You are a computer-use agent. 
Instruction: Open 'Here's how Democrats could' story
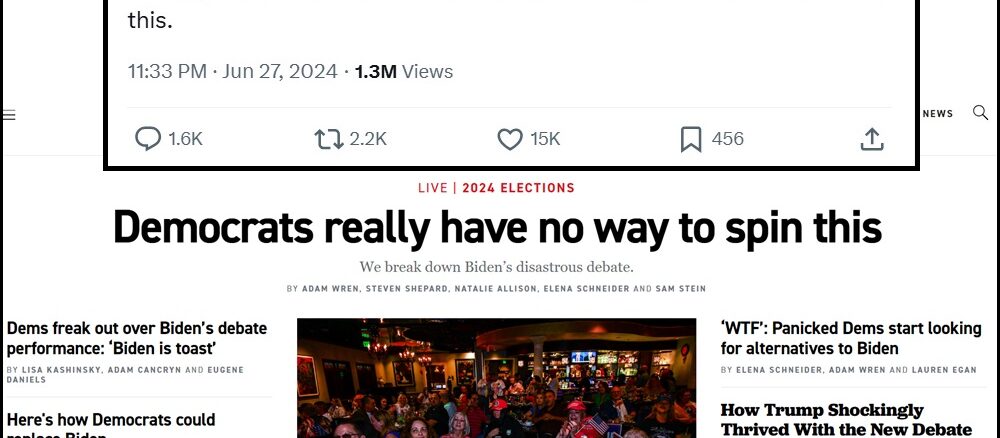tap(111, 426)
